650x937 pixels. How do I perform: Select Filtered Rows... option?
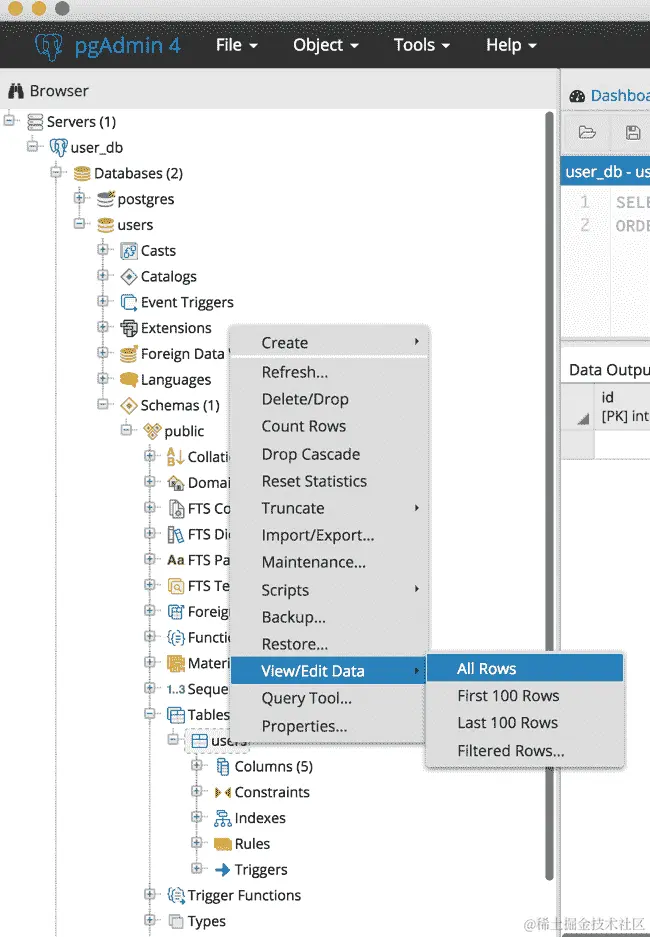(x=525, y=751)
